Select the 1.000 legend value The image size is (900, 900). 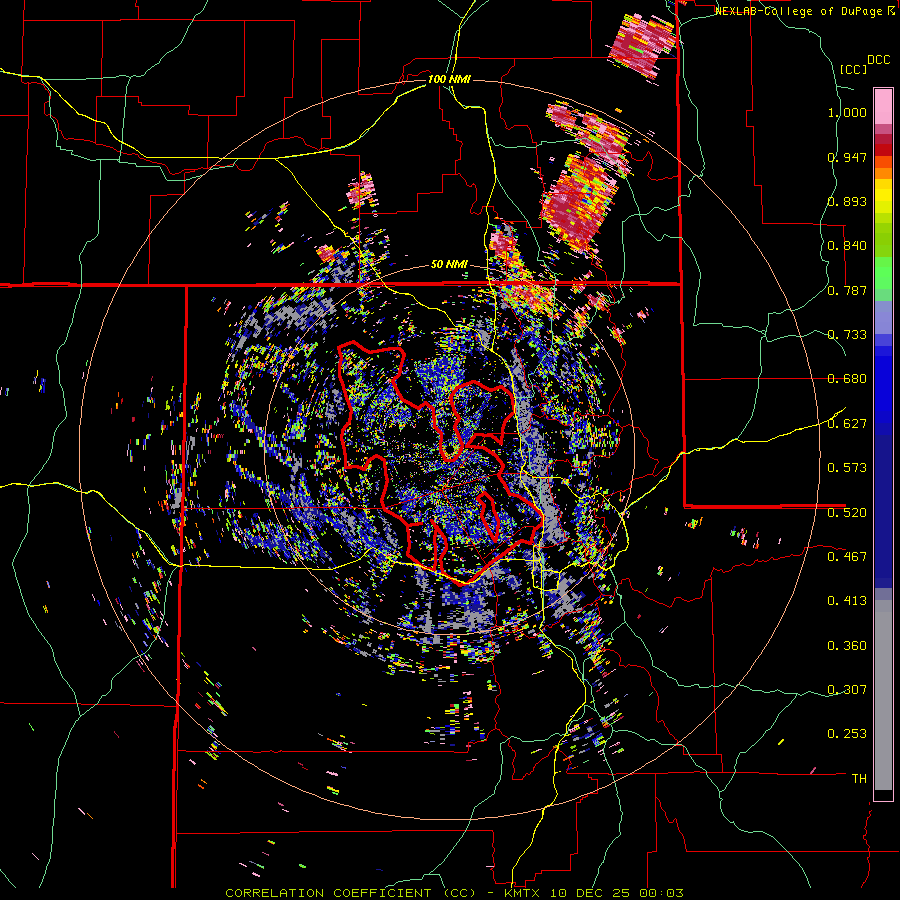tap(847, 112)
